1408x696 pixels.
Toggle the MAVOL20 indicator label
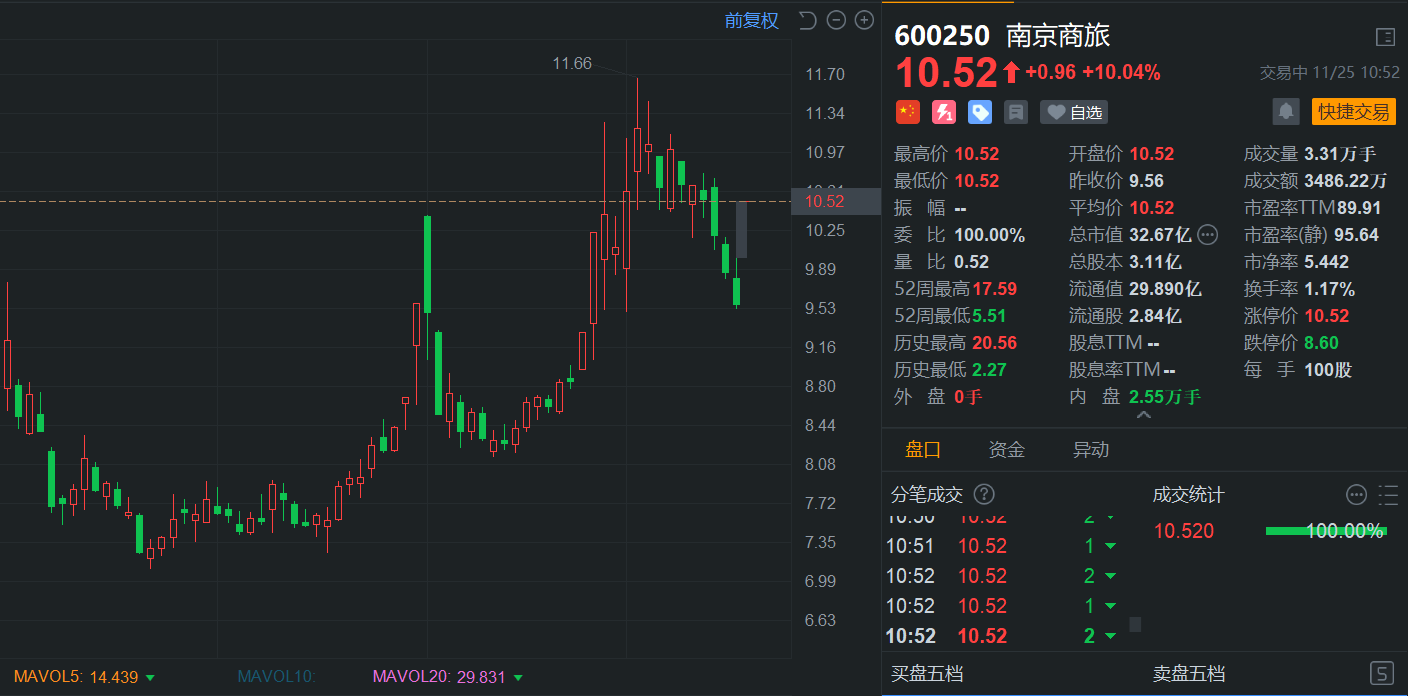pyautogui.click(x=412, y=677)
